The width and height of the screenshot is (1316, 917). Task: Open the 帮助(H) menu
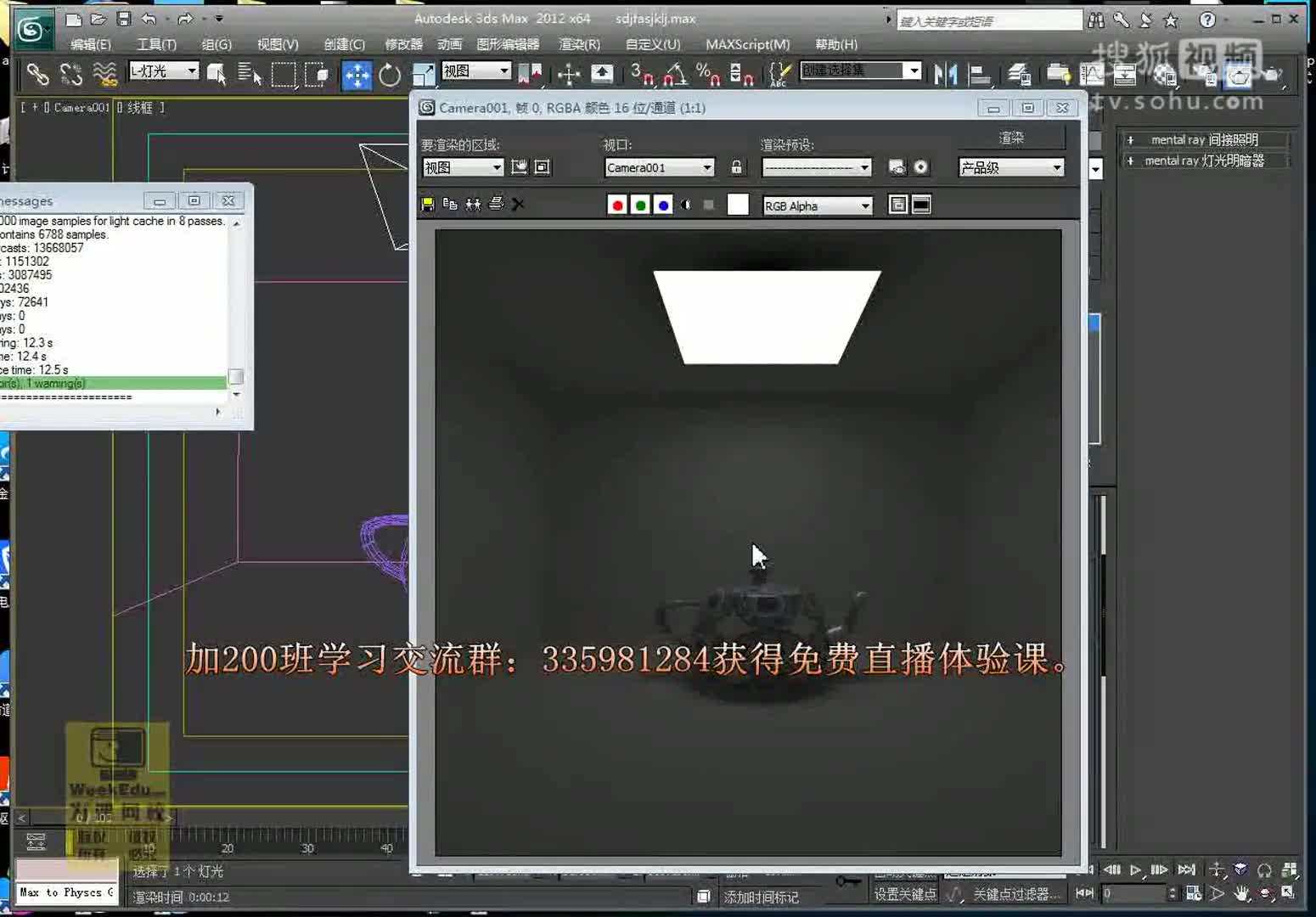[x=836, y=44]
